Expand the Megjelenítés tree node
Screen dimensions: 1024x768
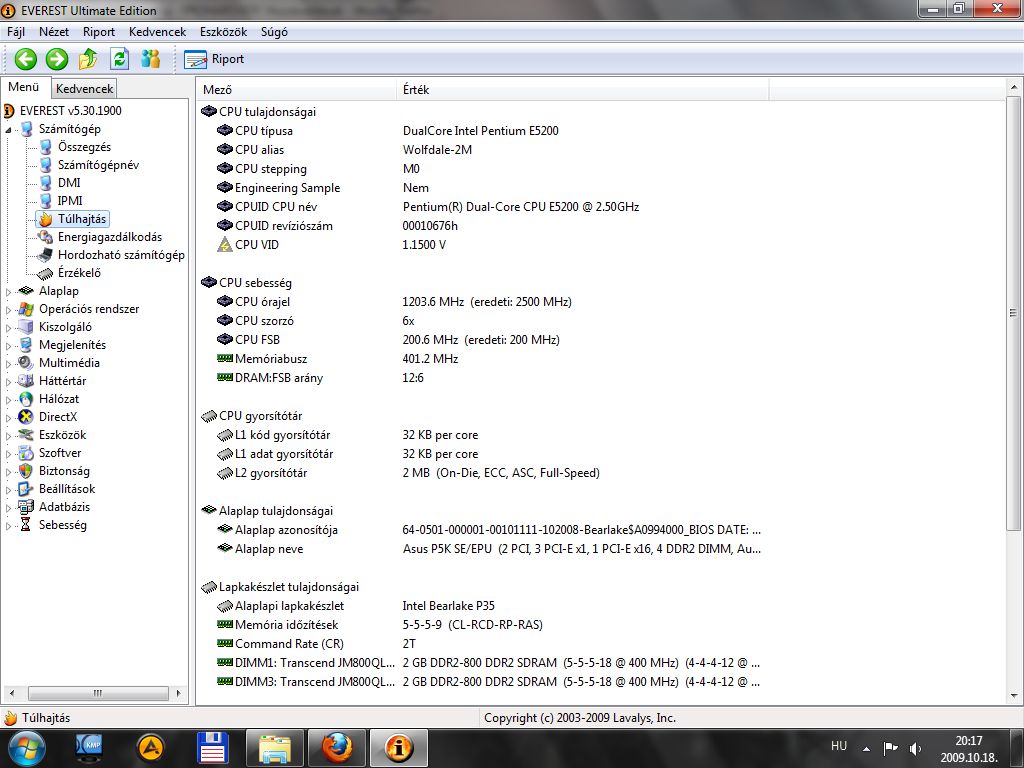(8, 345)
